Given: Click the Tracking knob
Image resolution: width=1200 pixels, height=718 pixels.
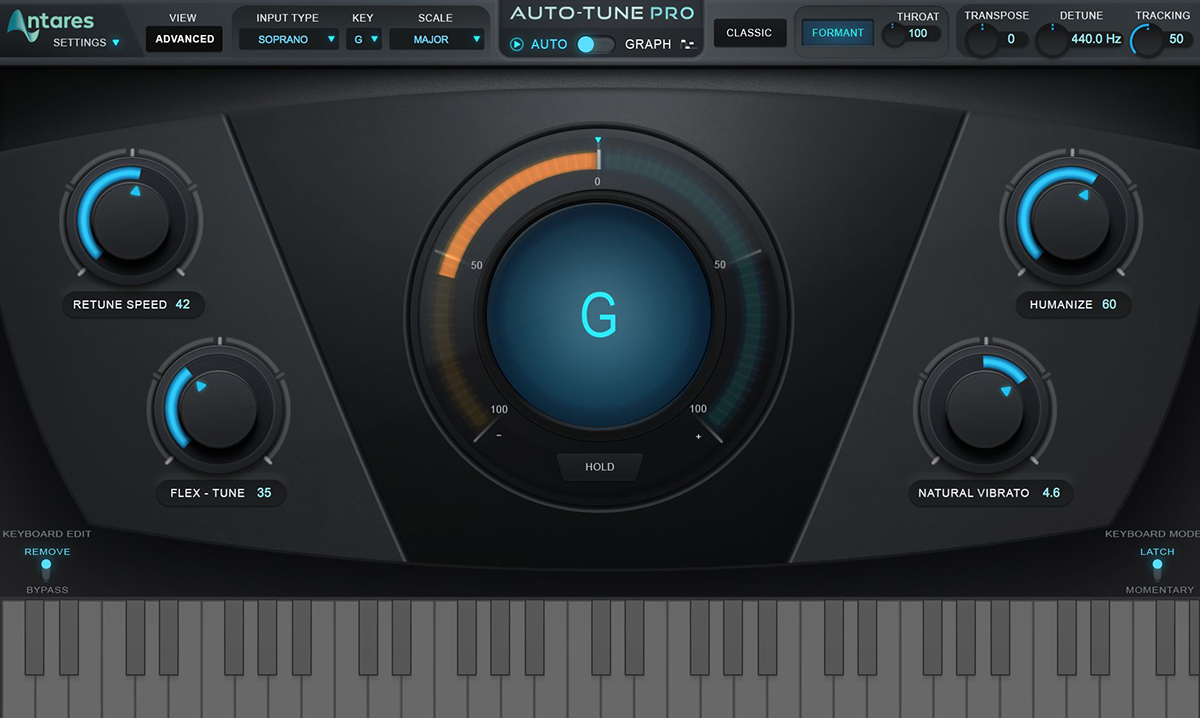Looking at the screenshot, I should point(1147,40).
